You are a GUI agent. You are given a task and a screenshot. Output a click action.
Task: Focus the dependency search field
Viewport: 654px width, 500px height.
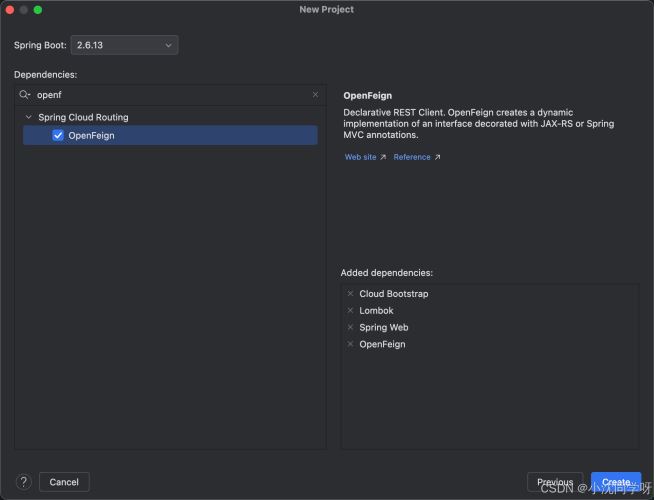point(170,95)
